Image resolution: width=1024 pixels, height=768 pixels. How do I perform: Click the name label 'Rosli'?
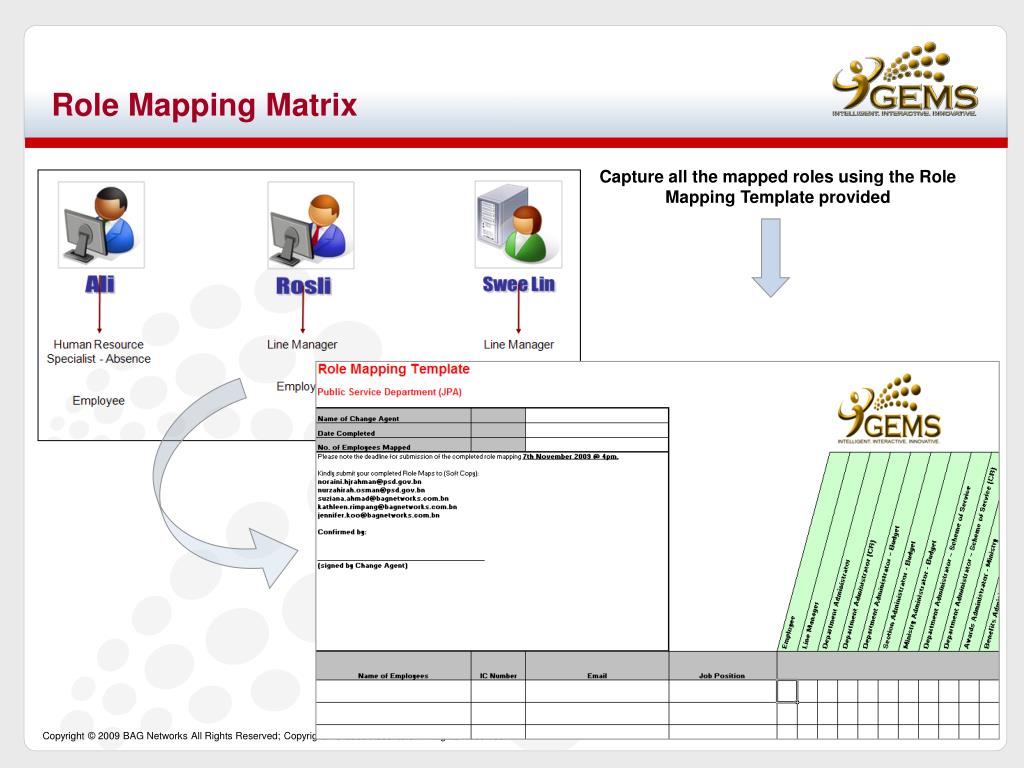coord(303,286)
